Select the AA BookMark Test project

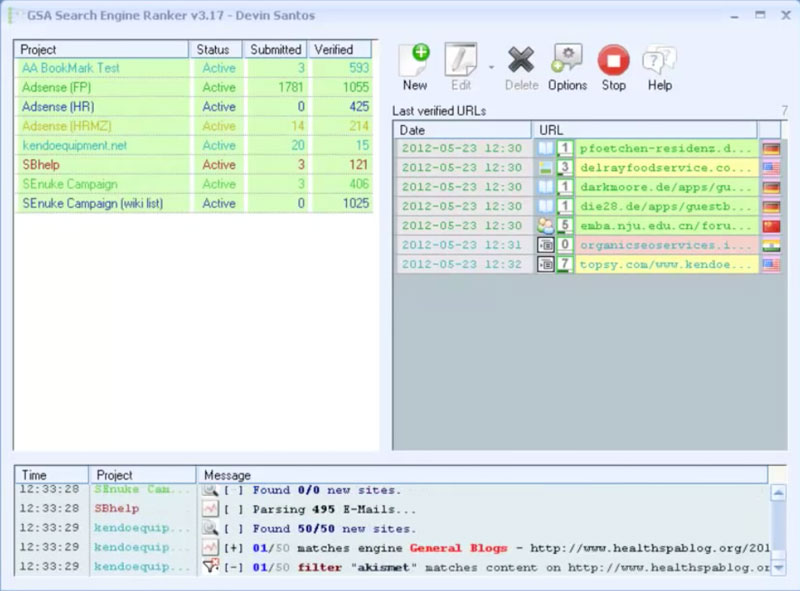click(x=194, y=68)
